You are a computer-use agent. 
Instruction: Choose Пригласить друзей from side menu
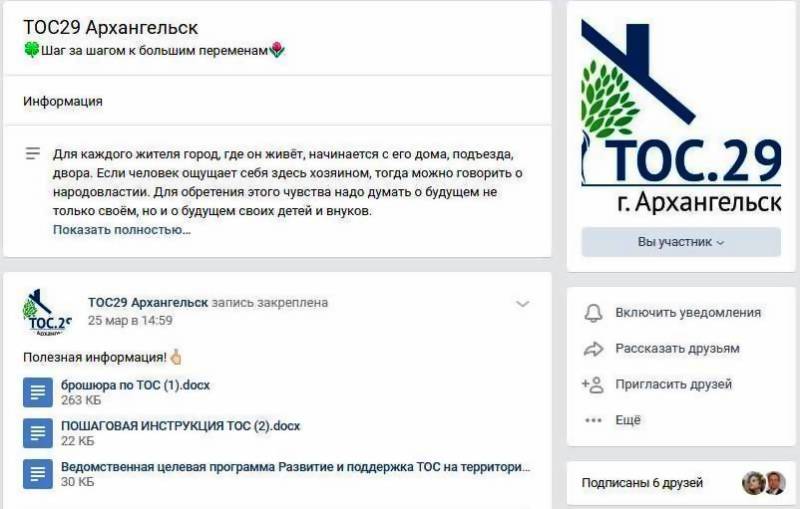point(674,384)
